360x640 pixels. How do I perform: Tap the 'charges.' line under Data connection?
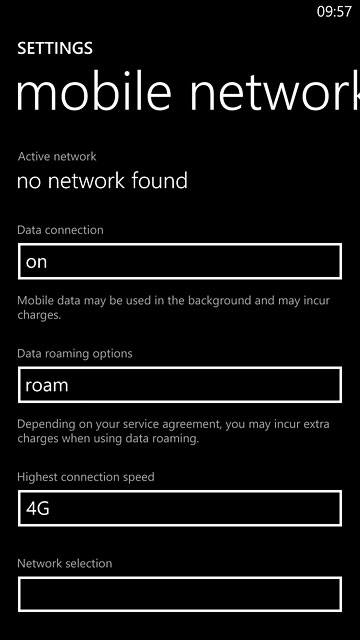(39, 316)
